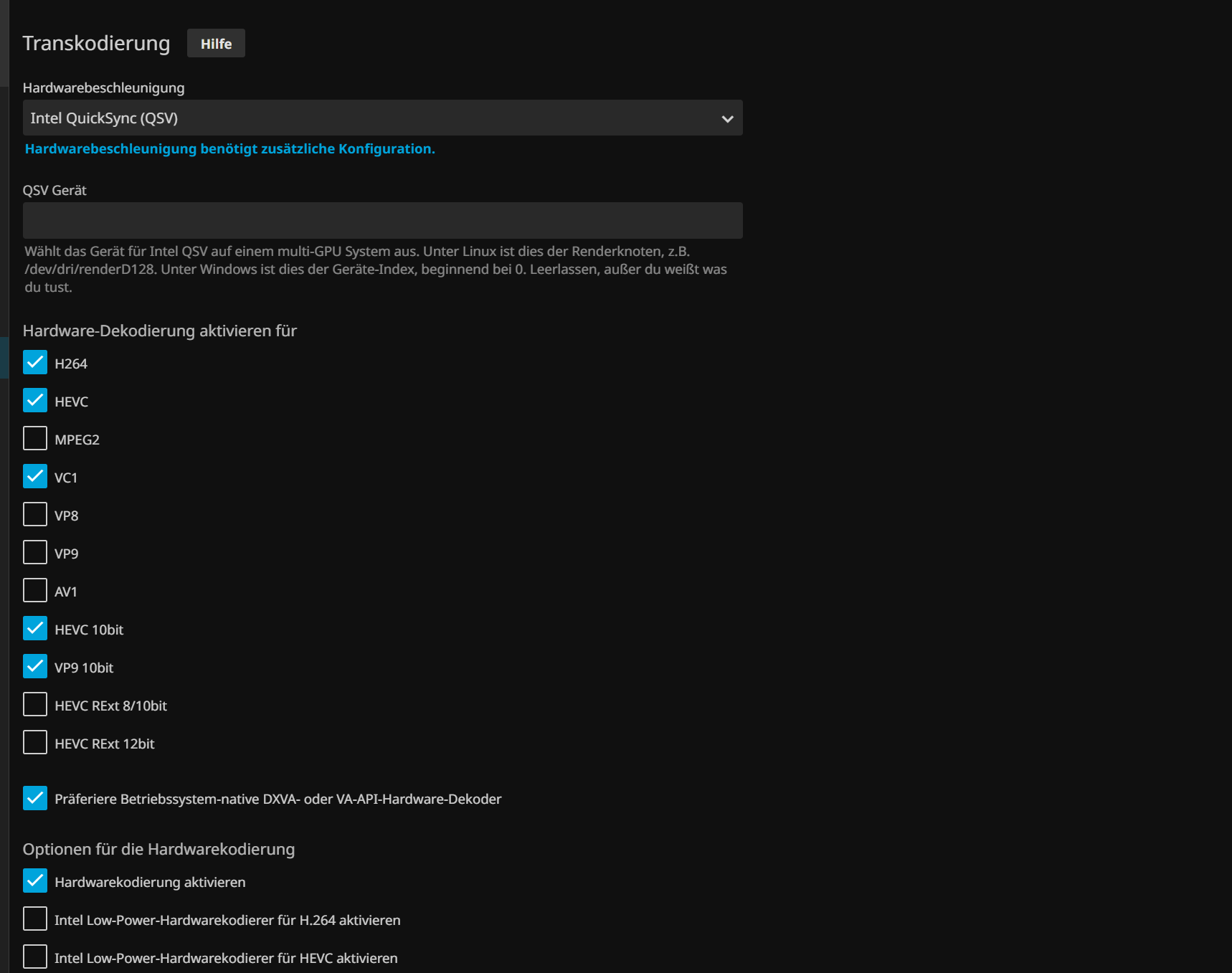Check the HEVC RExt 12bit checkbox
The image size is (1232, 973).
click(x=35, y=743)
